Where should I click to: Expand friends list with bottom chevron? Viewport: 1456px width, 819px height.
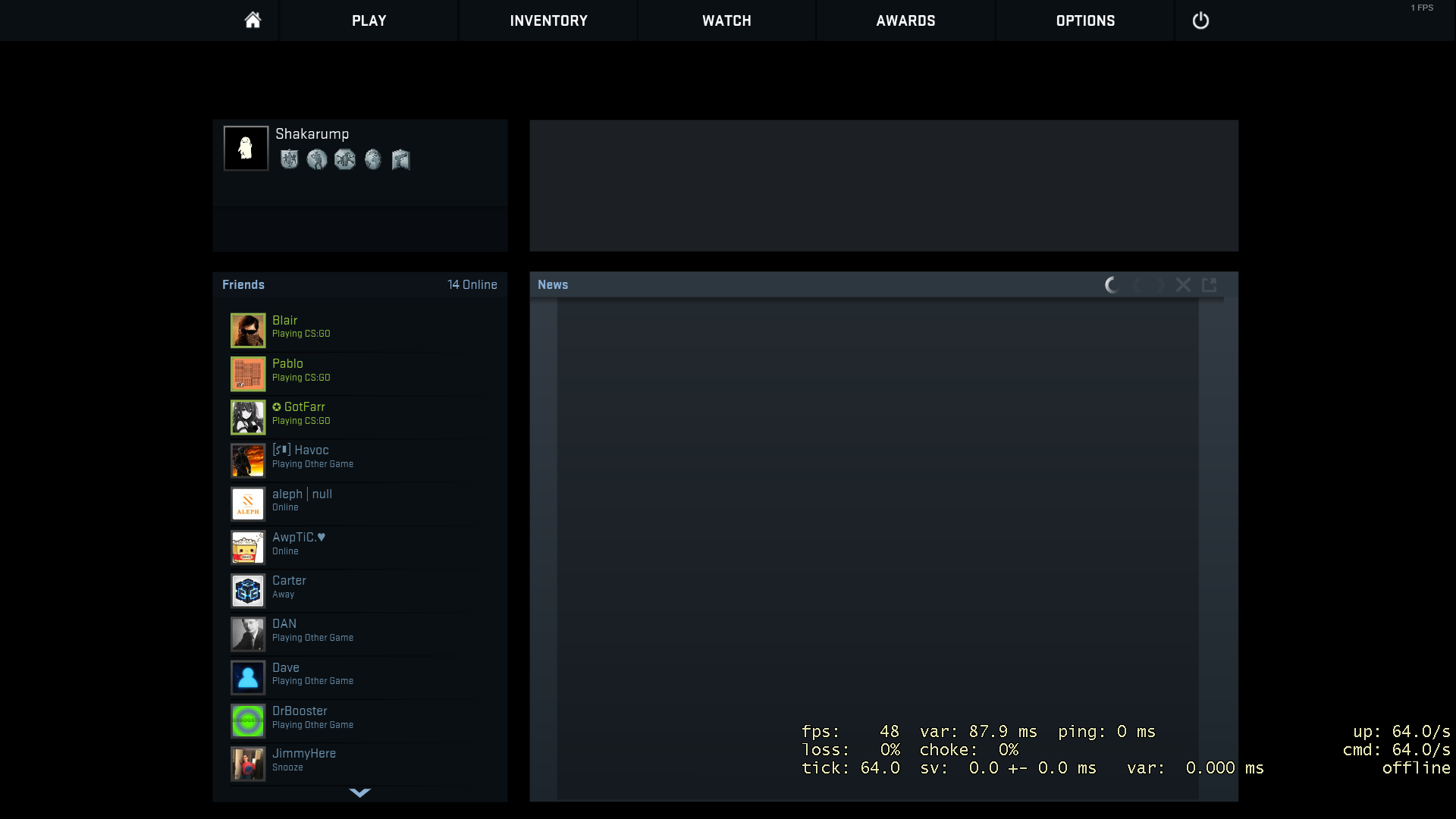359,792
